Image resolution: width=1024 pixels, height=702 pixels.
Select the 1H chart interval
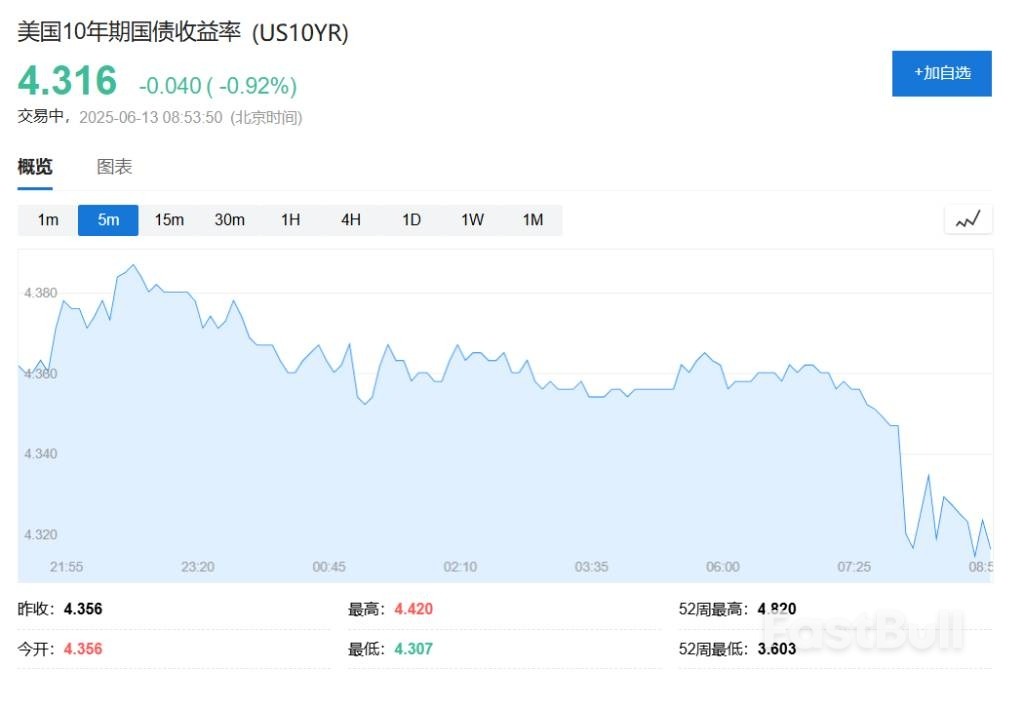pos(290,219)
